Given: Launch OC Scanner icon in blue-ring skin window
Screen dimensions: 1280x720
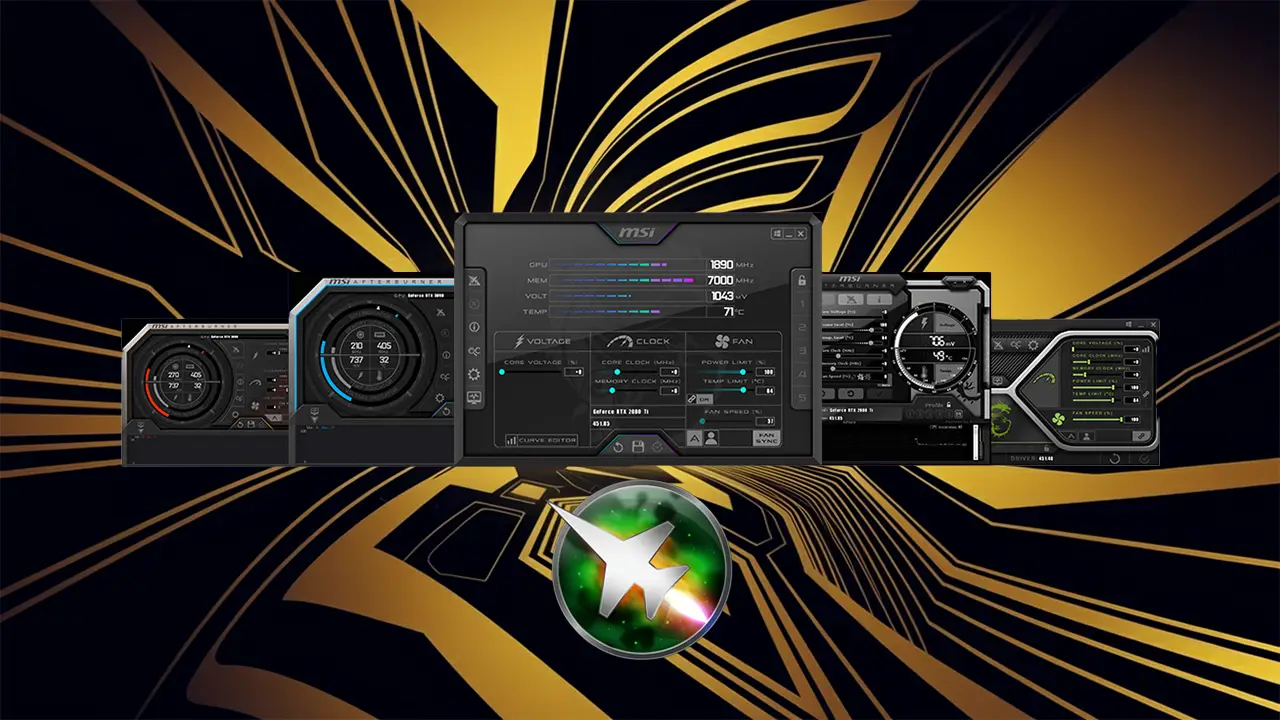Looking at the screenshot, I should pyautogui.click(x=445, y=376).
